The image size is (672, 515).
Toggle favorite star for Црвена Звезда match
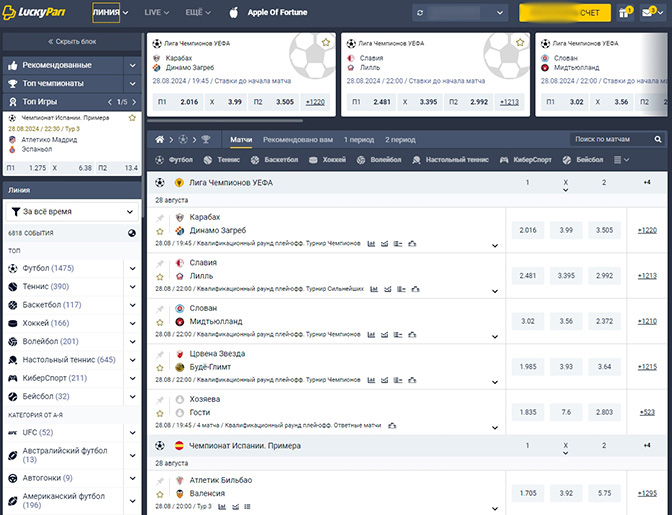point(160,367)
